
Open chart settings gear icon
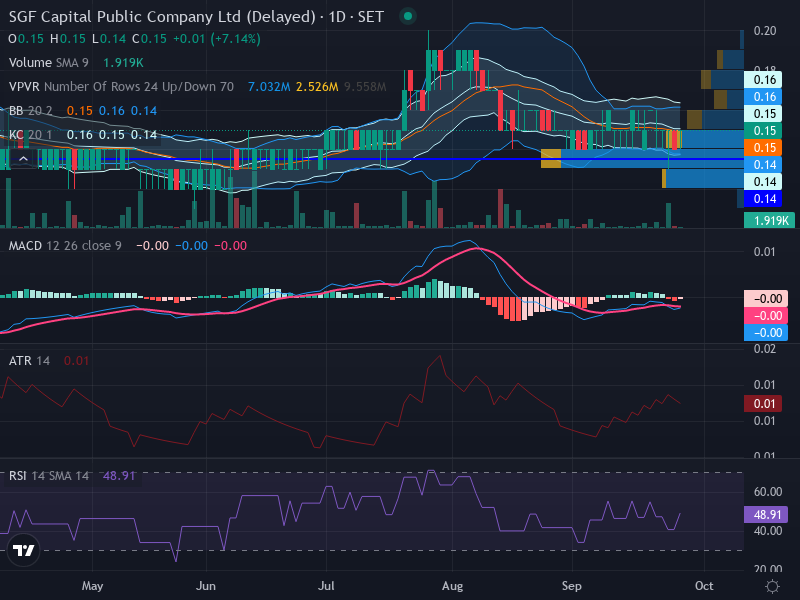point(772,586)
